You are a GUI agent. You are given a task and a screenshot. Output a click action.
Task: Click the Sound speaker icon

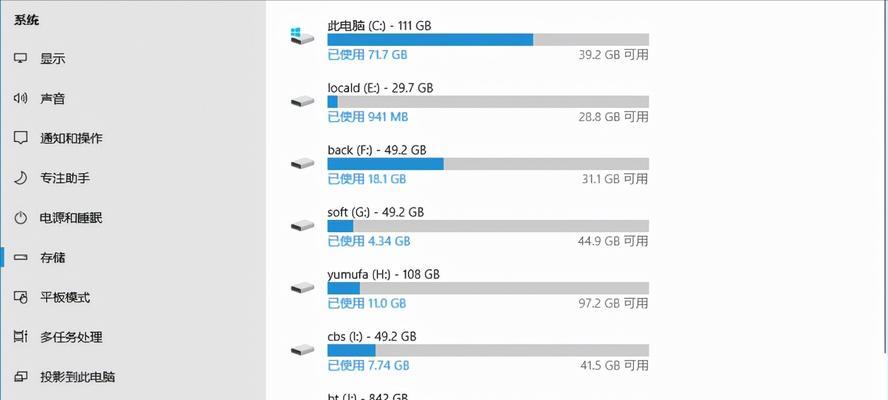click(x=20, y=98)
